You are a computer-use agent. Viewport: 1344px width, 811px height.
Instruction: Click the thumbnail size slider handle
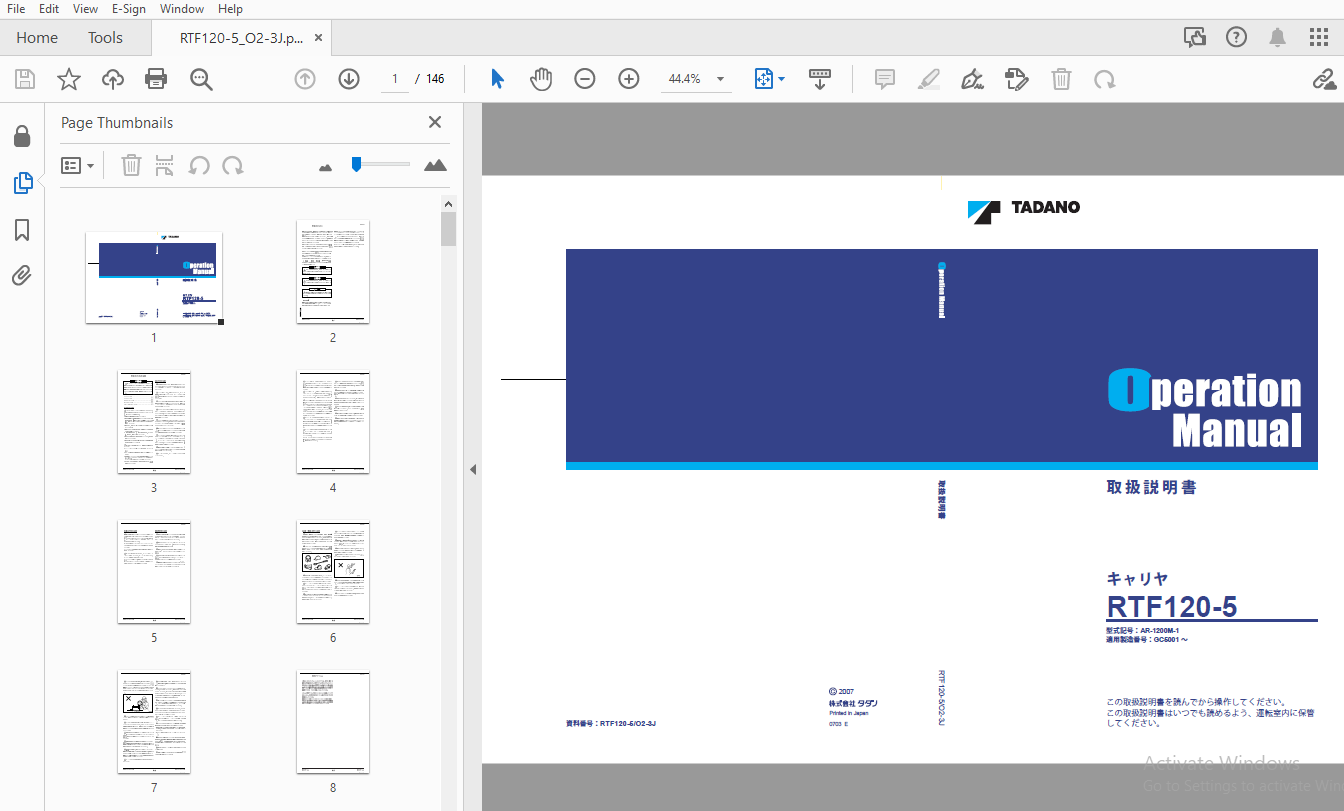pos(356,164)
